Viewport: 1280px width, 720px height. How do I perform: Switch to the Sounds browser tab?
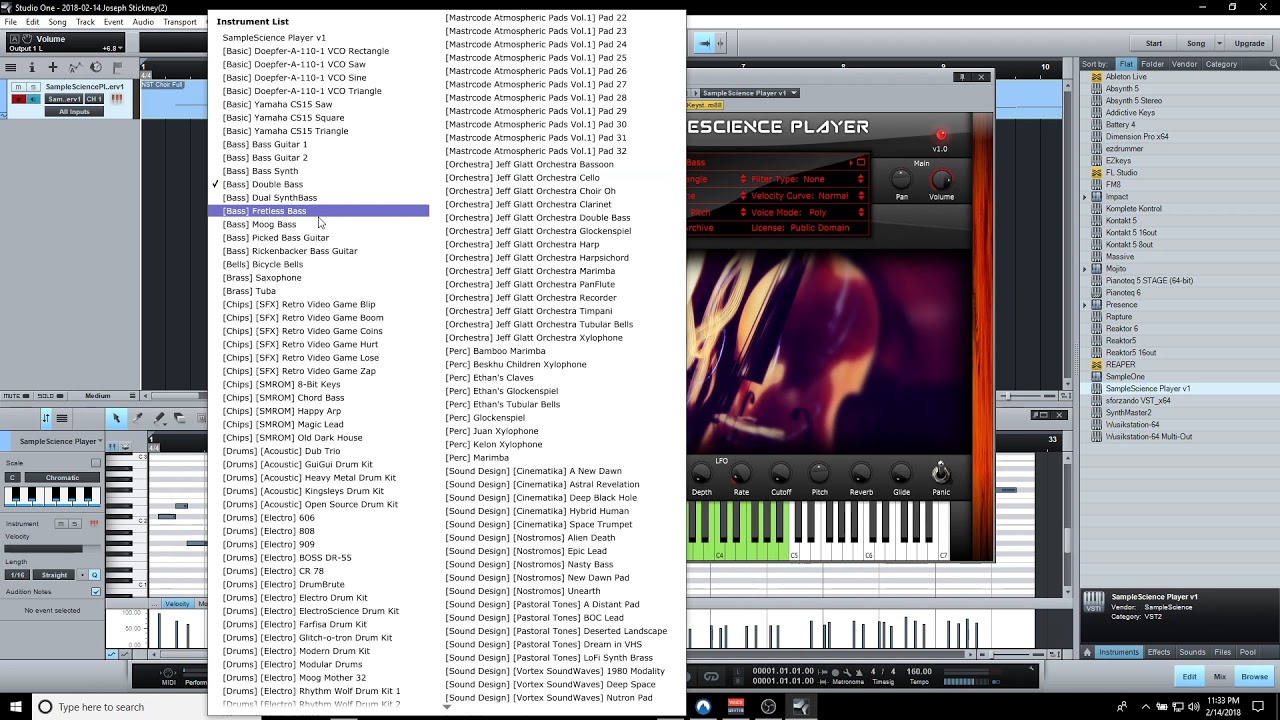click(1192, 652)
